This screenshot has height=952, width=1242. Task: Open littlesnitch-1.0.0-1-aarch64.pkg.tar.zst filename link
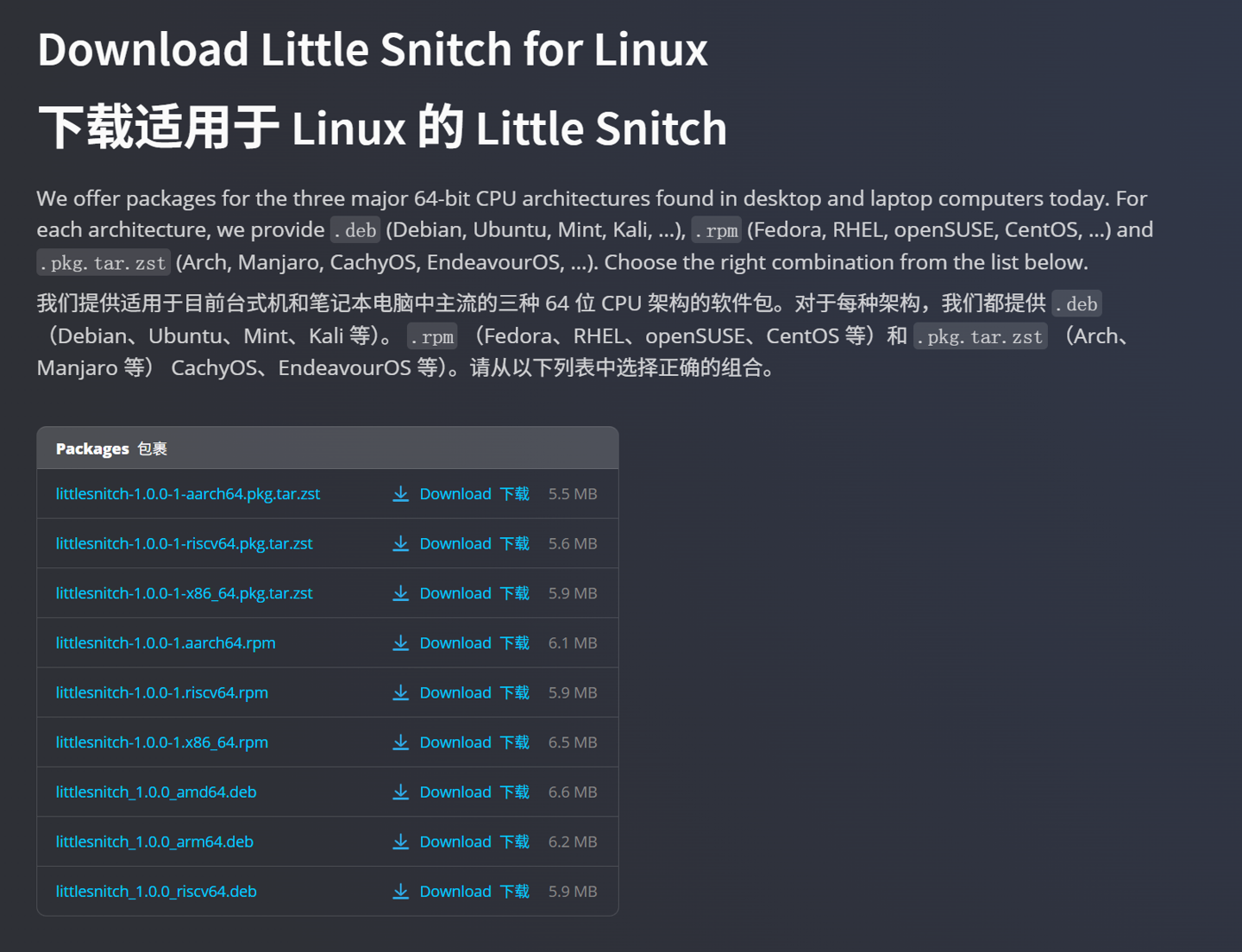pyautogui.click(x=187, y=494)
